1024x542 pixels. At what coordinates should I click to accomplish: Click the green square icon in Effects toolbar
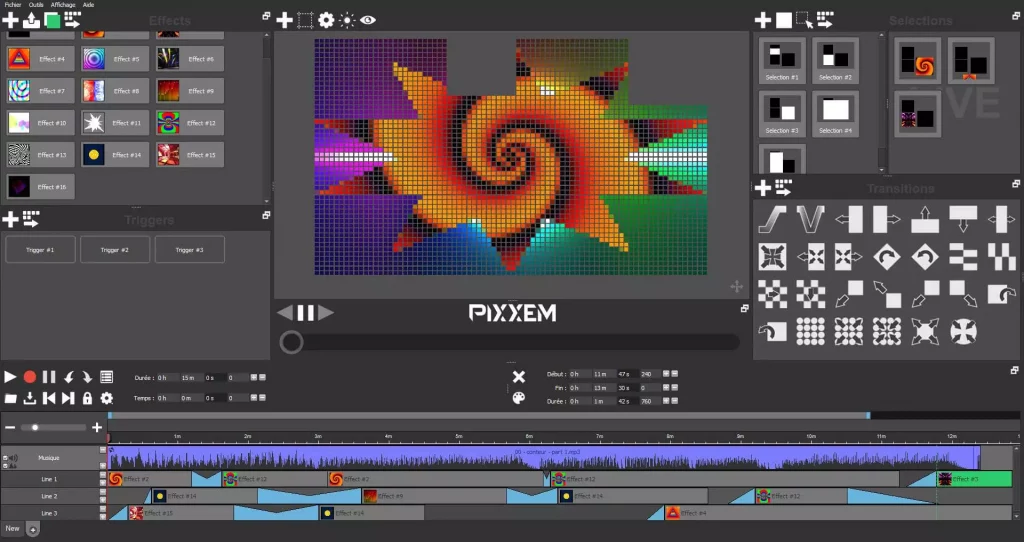[x=52, y=20]
